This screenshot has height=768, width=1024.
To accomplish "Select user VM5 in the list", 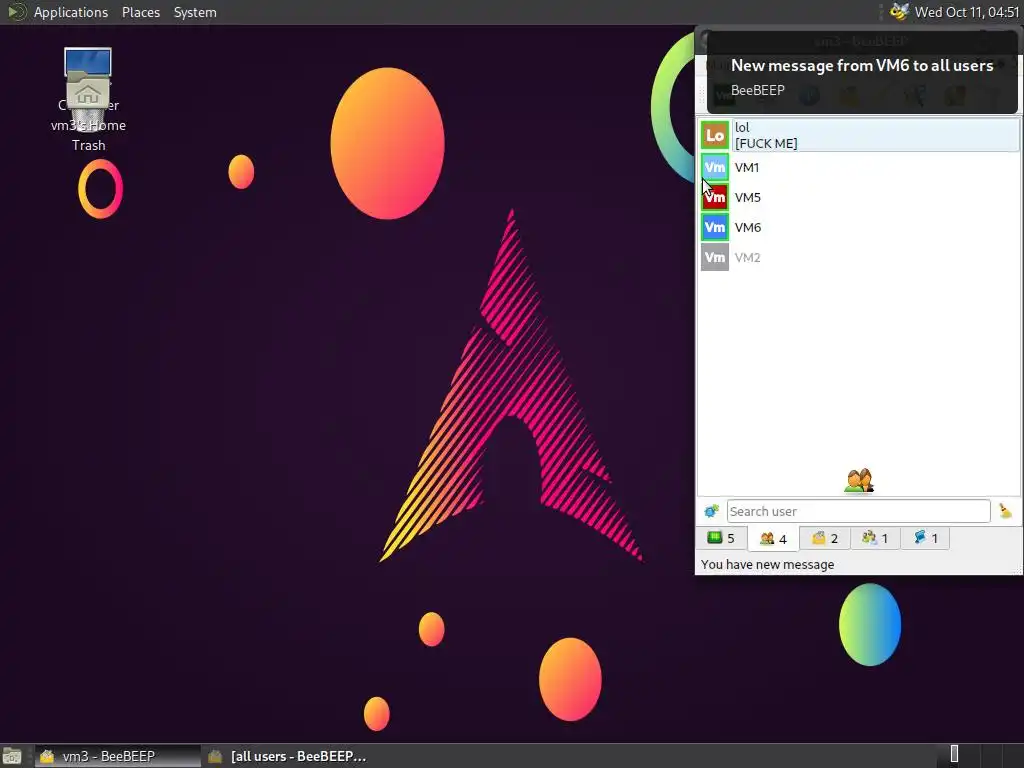I will 859,197.
